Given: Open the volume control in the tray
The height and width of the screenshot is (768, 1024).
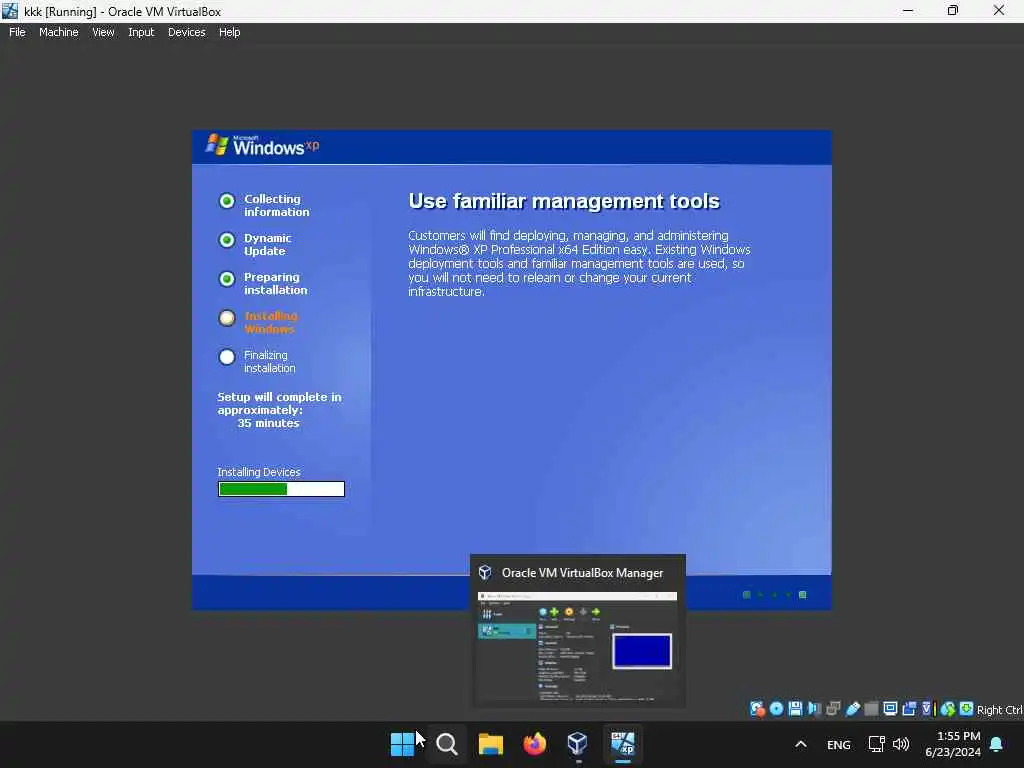Looking at the screenshot, I should point(901,744).
